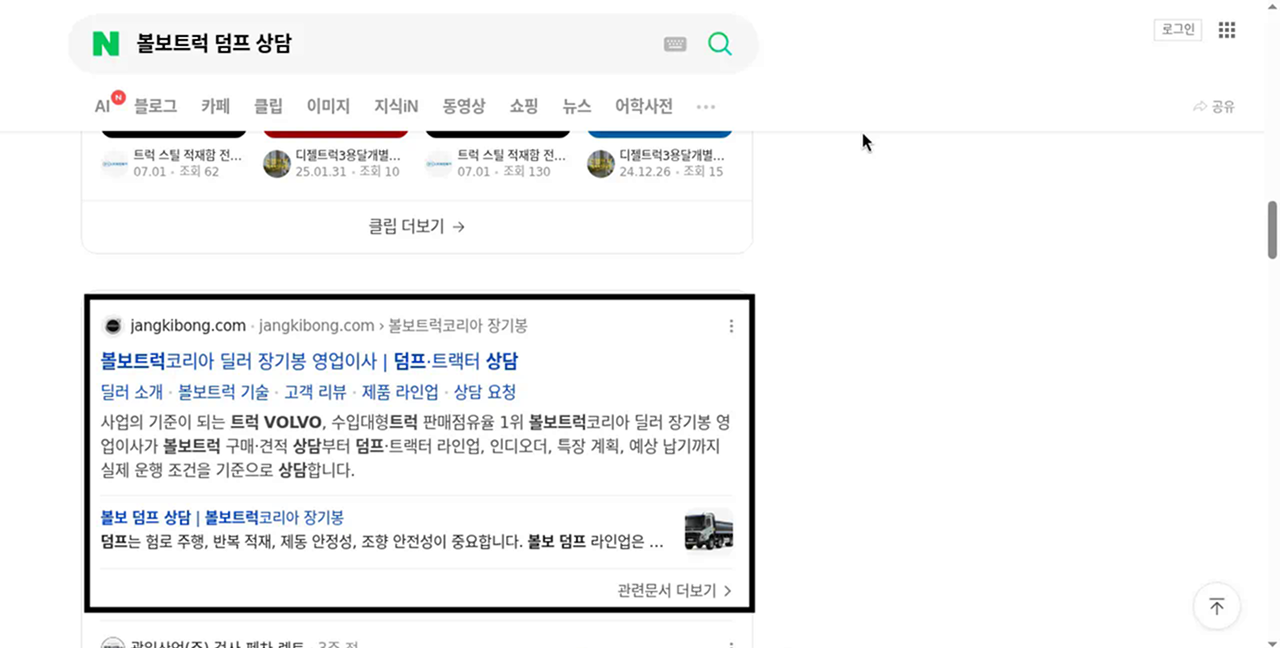This screenshot has width=1280, height=648.
Task: Click the 고객 리뷰 sublink
Action: 315,392
